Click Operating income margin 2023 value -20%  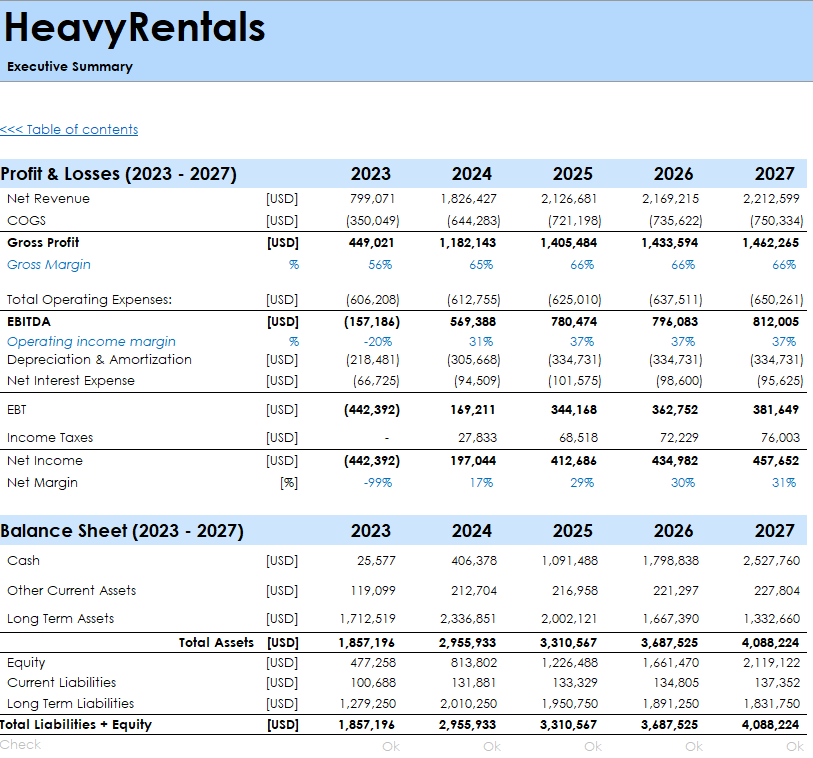pos(378,342)
